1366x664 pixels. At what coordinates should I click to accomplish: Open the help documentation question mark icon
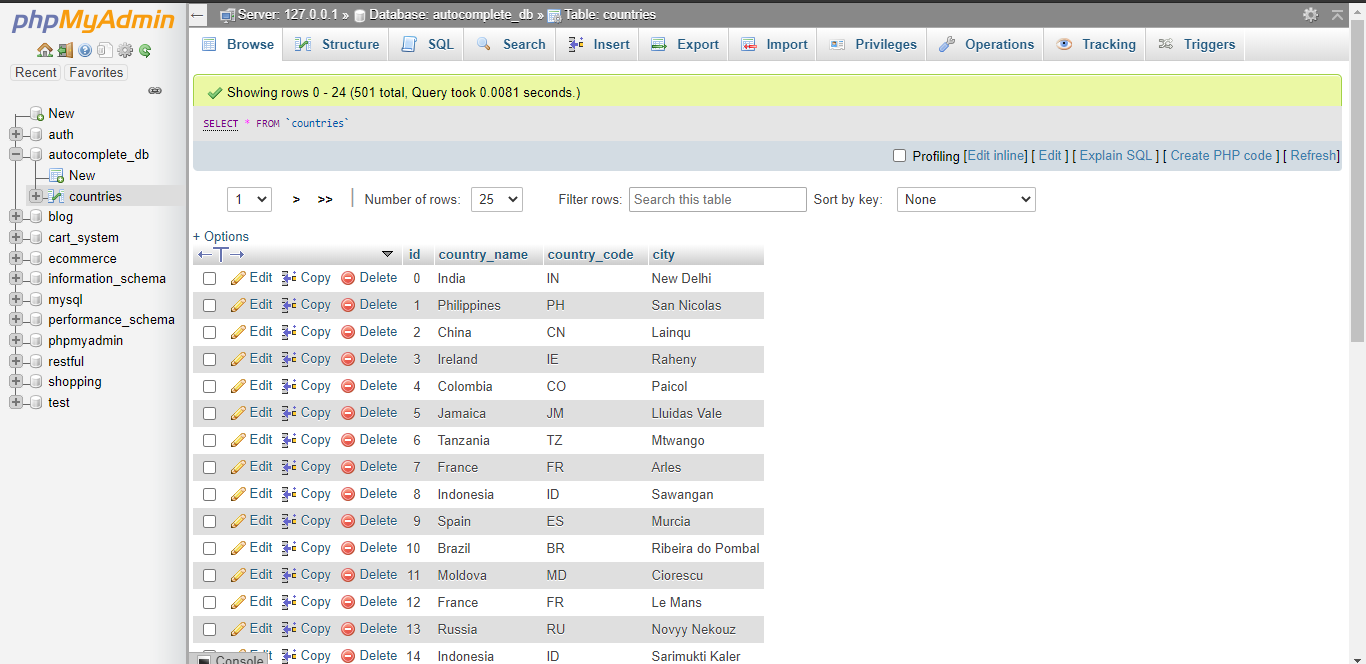click(85, 50)
